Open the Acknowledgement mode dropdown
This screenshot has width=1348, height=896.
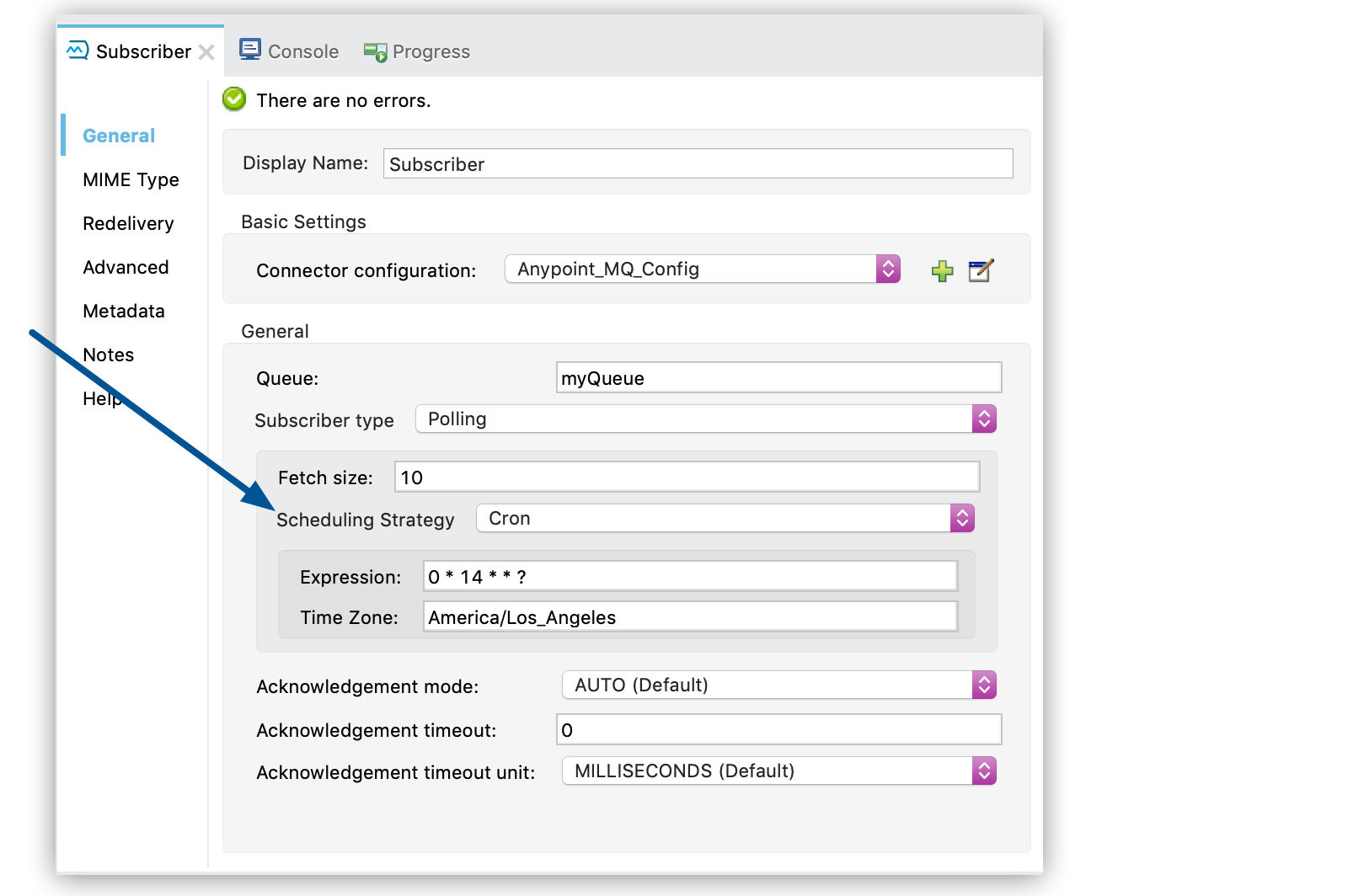983,685
